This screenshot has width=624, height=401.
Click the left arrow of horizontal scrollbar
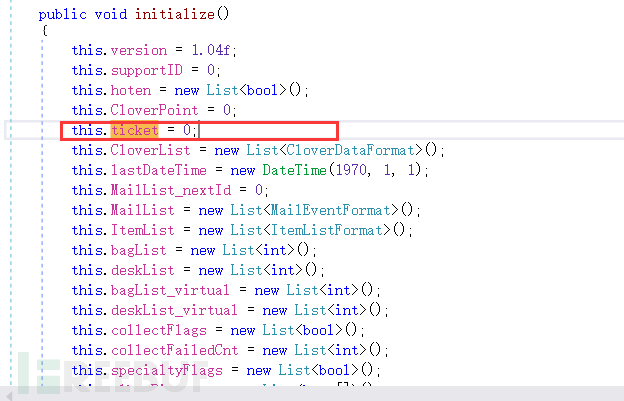click(9, 396)
